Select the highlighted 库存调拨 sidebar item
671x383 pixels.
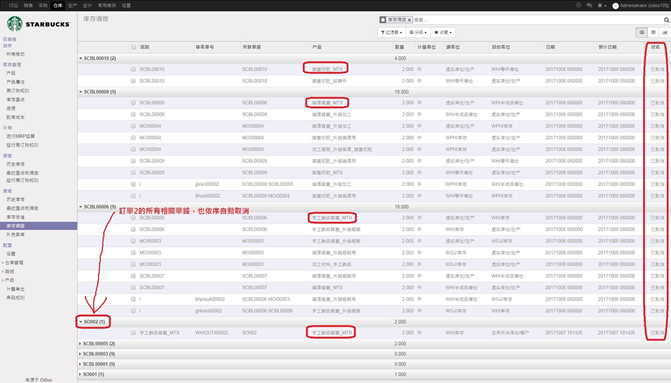(39, 226)
